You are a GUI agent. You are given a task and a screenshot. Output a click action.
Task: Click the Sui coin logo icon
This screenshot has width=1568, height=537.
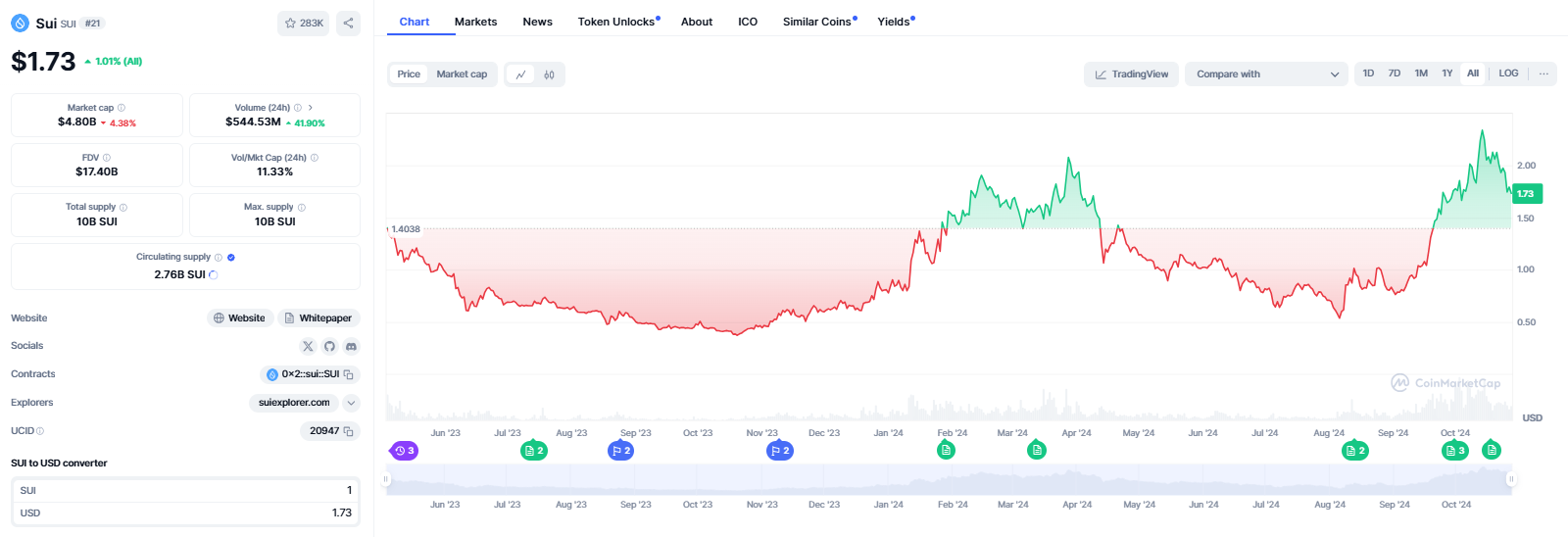point(20,23)
